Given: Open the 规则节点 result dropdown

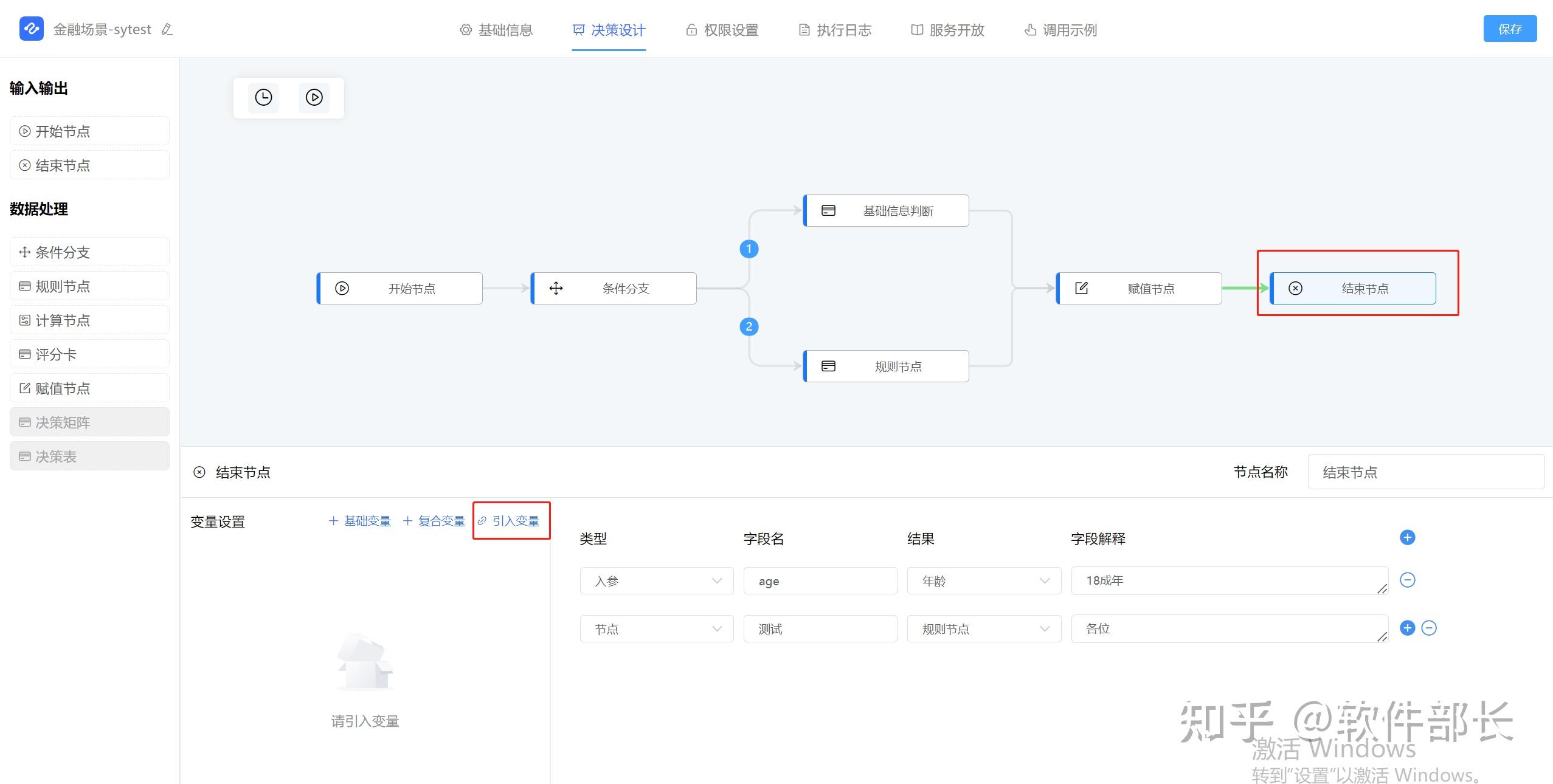Looking at the screenshot, I should tap(983, 628).
